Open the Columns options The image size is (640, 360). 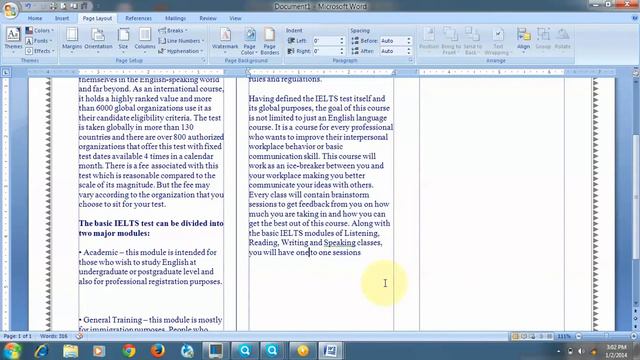click(x=145, y=41)
